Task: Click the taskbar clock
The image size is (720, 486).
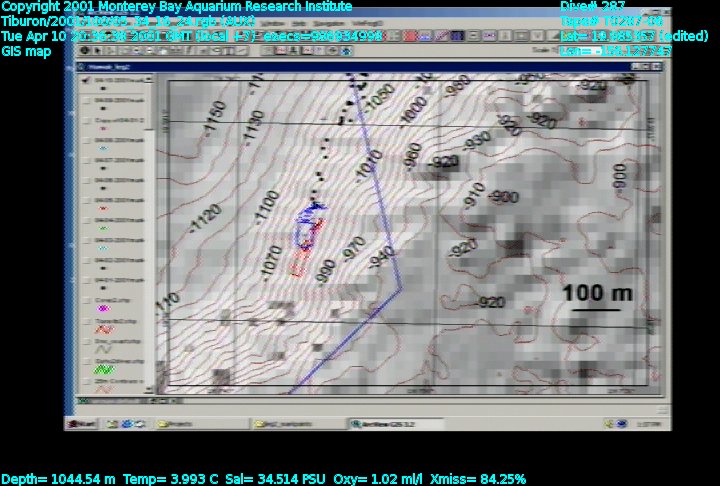Action: point(651,424)
